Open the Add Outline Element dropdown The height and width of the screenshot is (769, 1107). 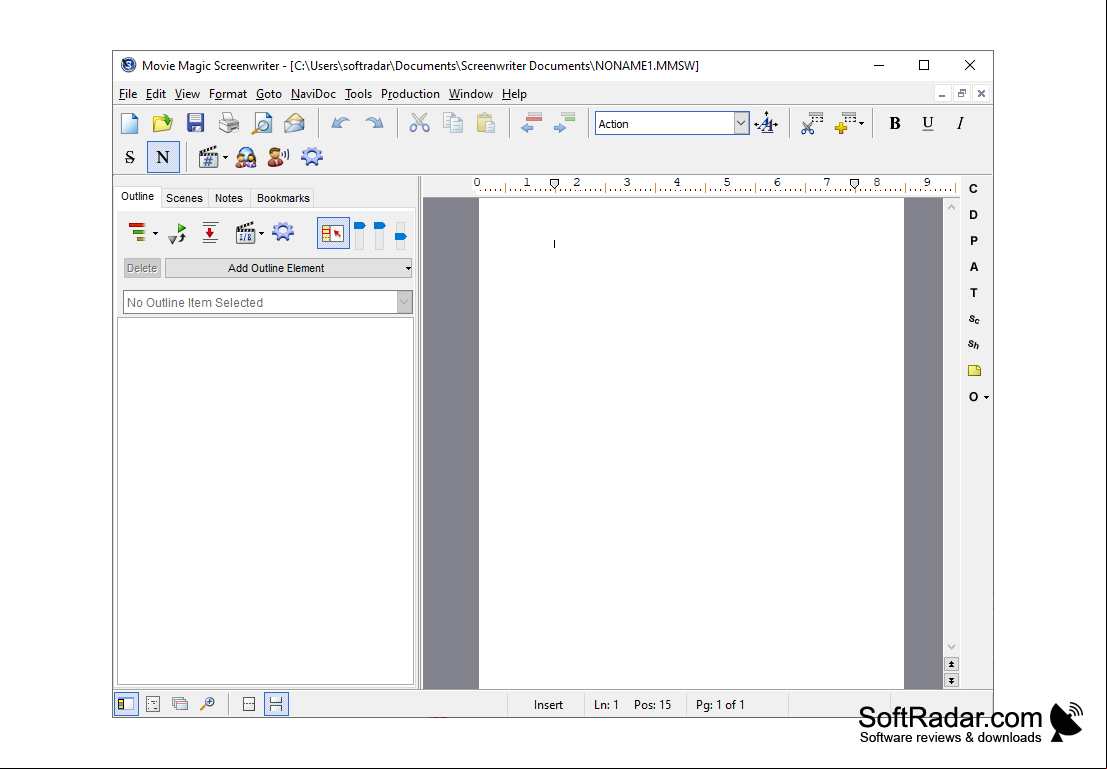(x=288, y=268)
